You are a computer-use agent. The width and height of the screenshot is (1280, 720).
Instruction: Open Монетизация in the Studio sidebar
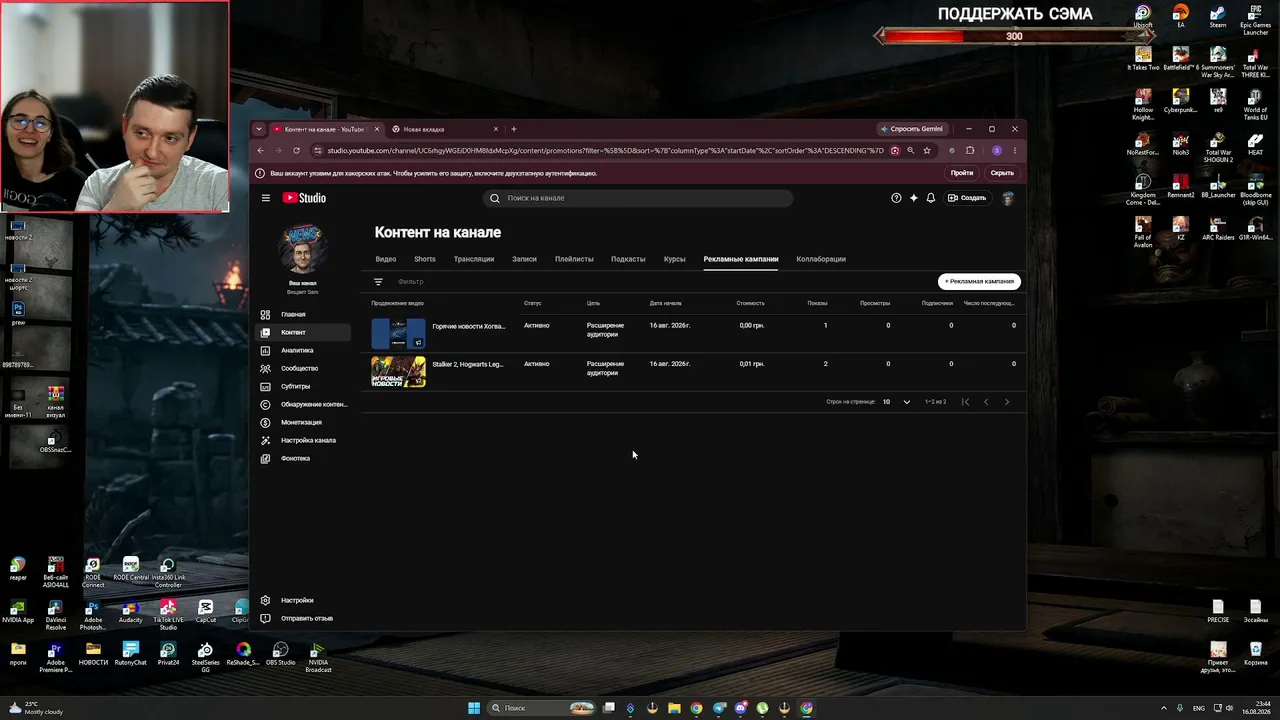point(302,422)
